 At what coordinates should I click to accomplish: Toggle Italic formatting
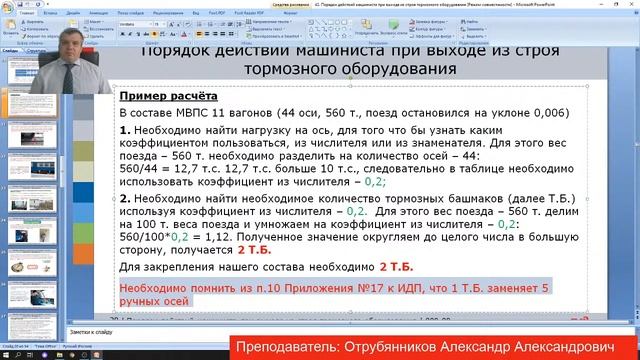[x=130, y=34]
